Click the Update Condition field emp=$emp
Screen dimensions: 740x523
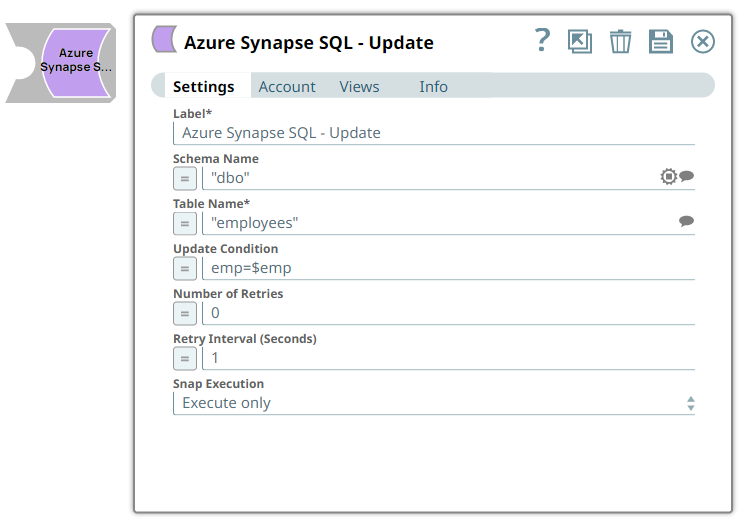coord(448,268)
